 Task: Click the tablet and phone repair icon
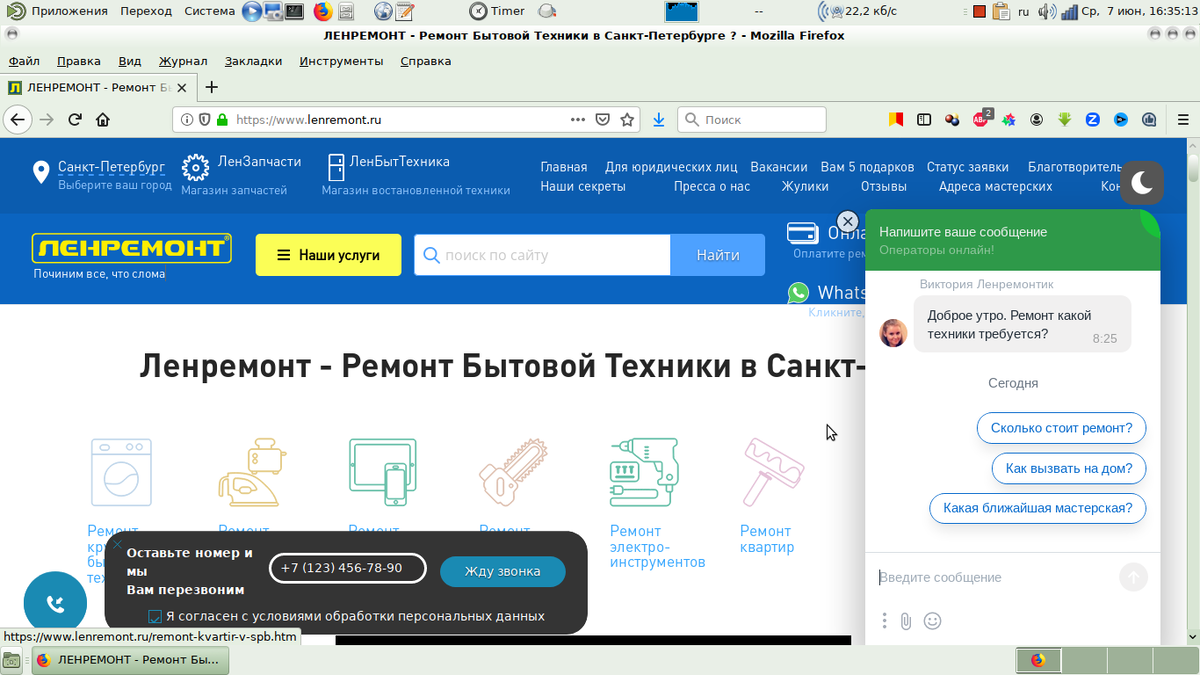point(381,472)
